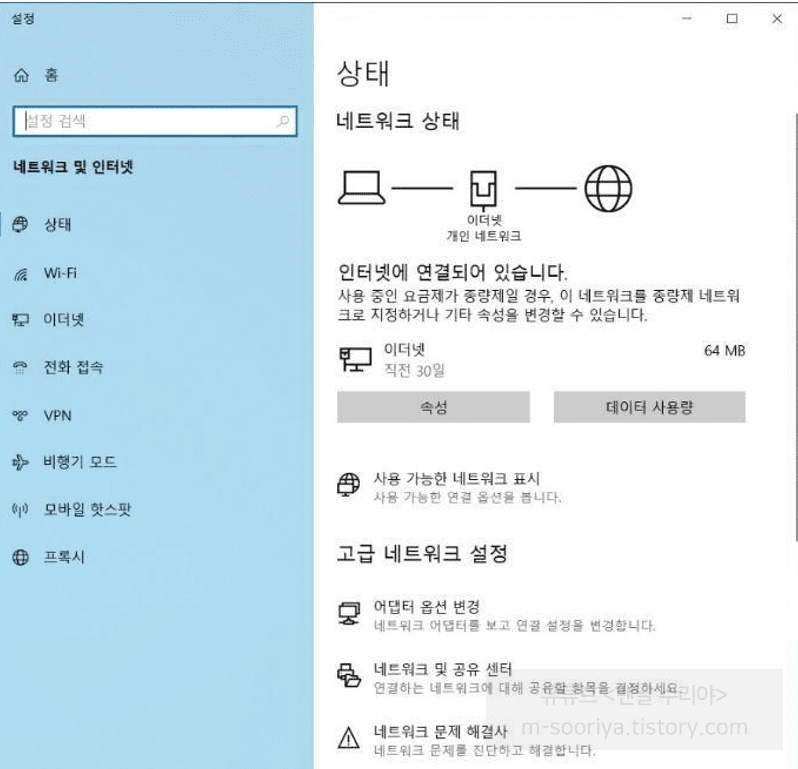
Task: Open the 이더넷 settings page
Action: (x=63, y=320)
